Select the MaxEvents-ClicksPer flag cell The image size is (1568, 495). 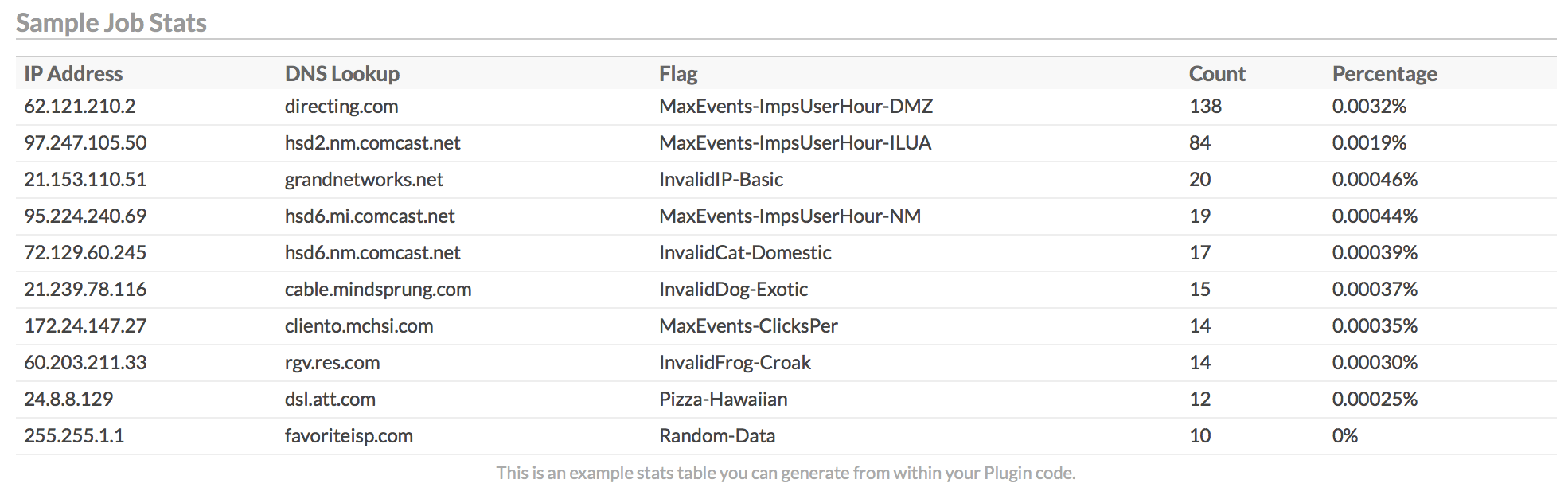tap(748, 326)
